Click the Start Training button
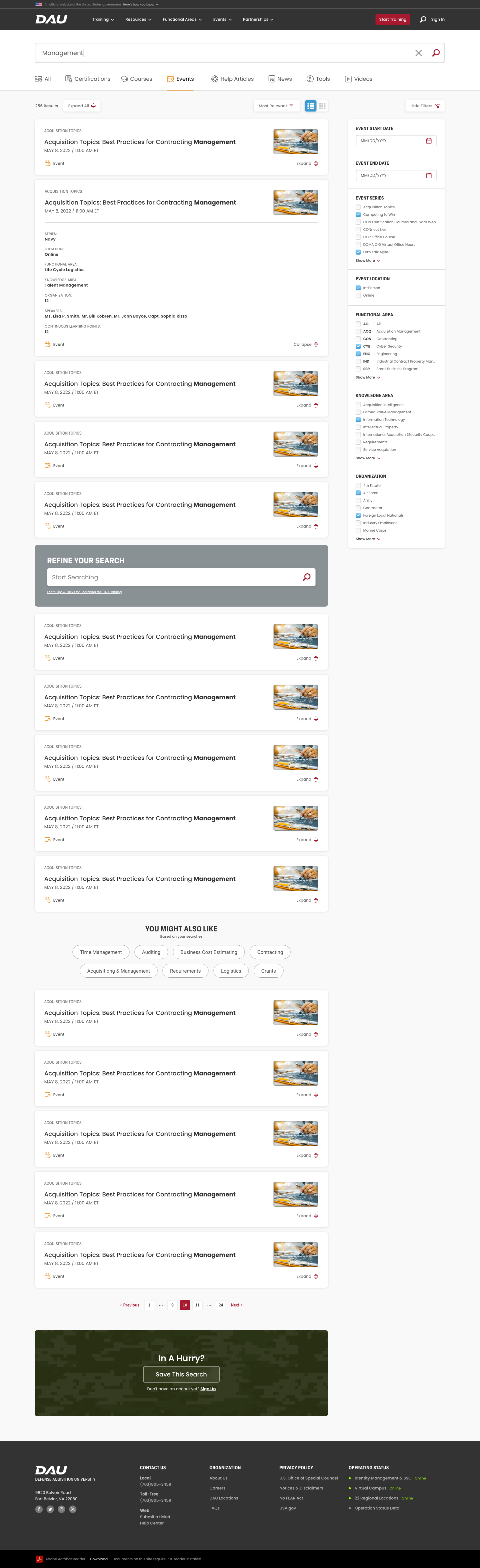The height and width of the screenshot is (1568, 480). click(x=392, y=20)
